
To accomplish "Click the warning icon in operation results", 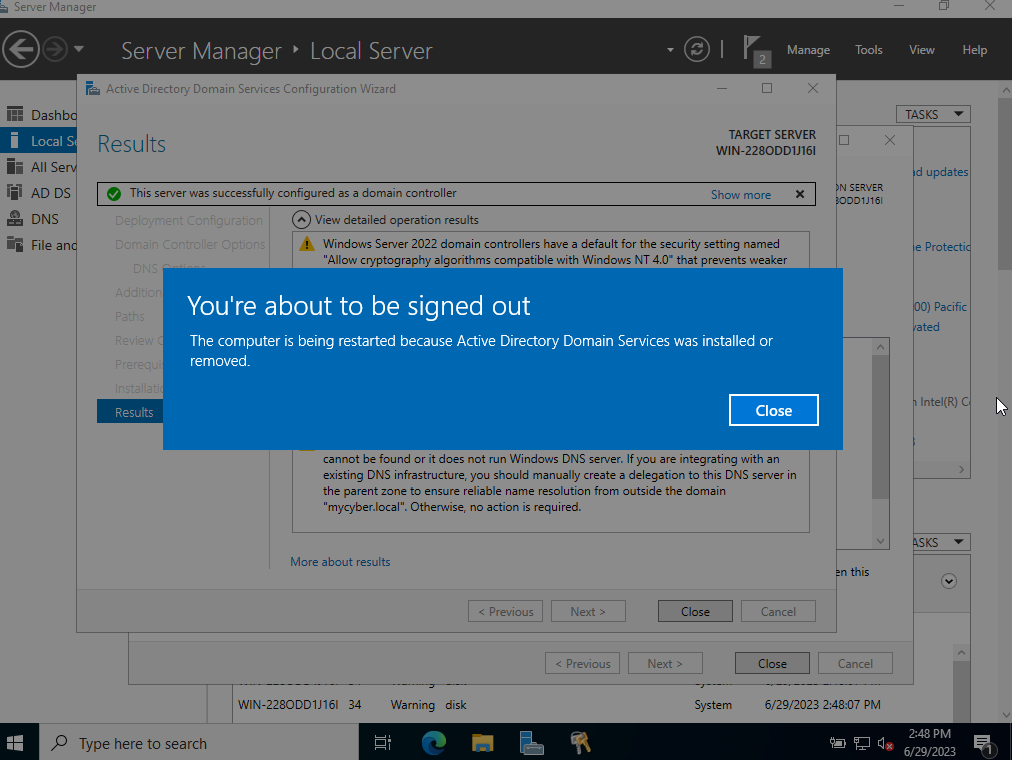I will 307,244.
